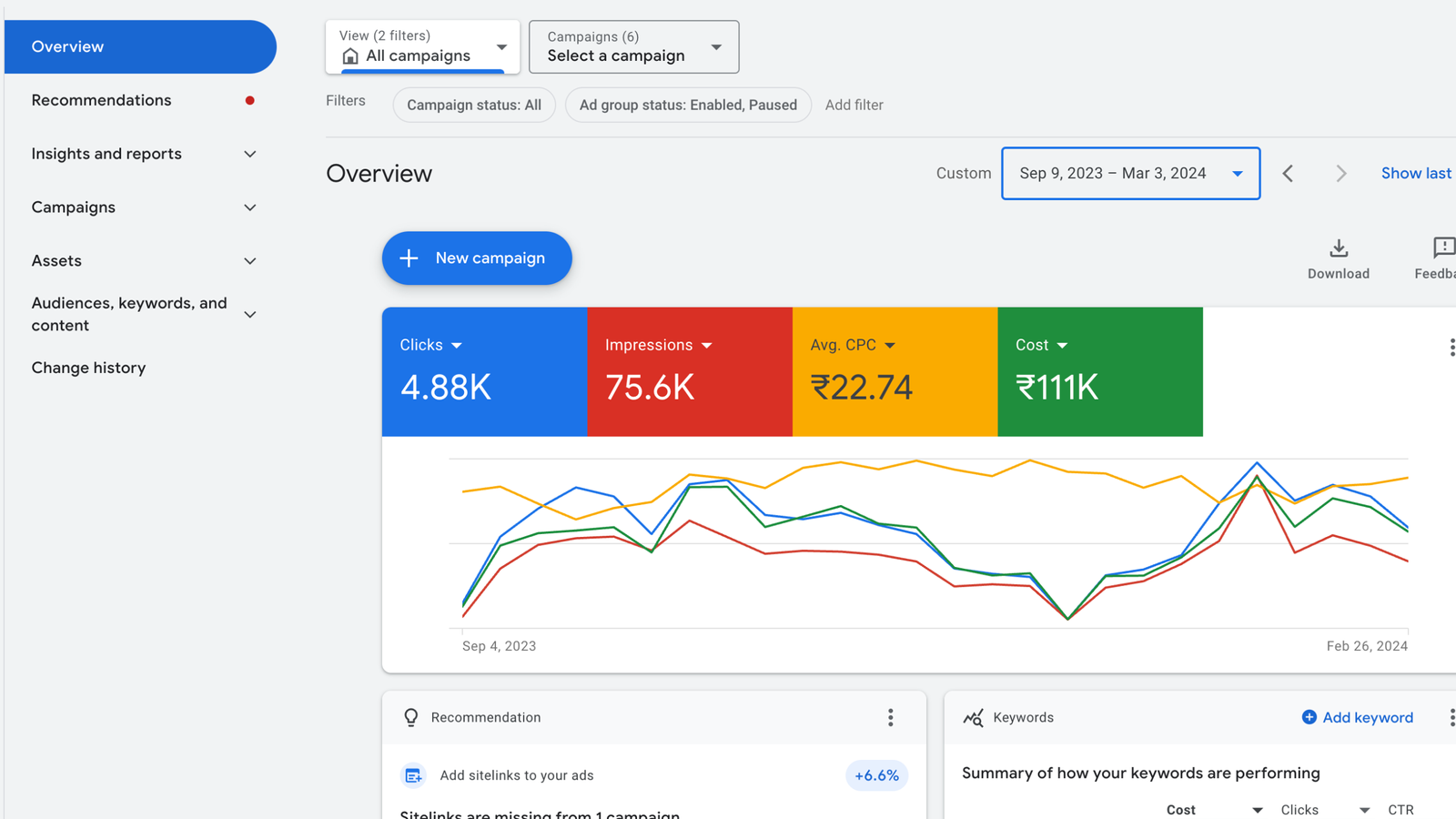Open Recommendation card three-dot menu

click(x=890, y=718)
